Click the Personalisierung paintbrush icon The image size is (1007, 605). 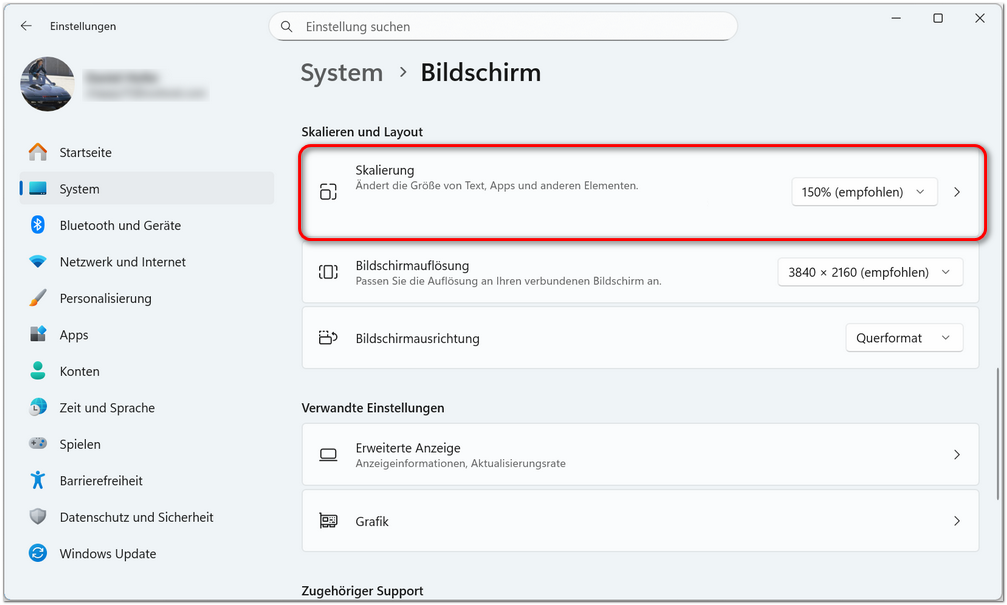[38, 298]
